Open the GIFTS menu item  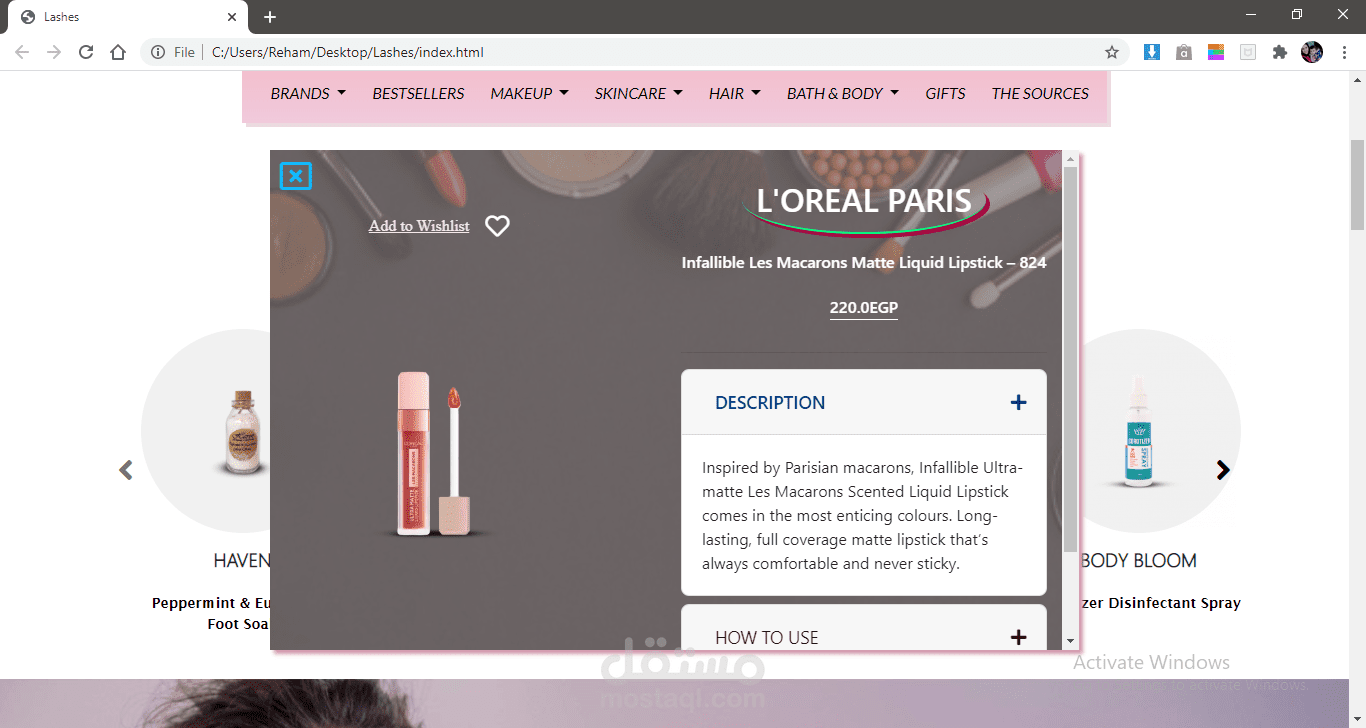(x=945, y=94)
